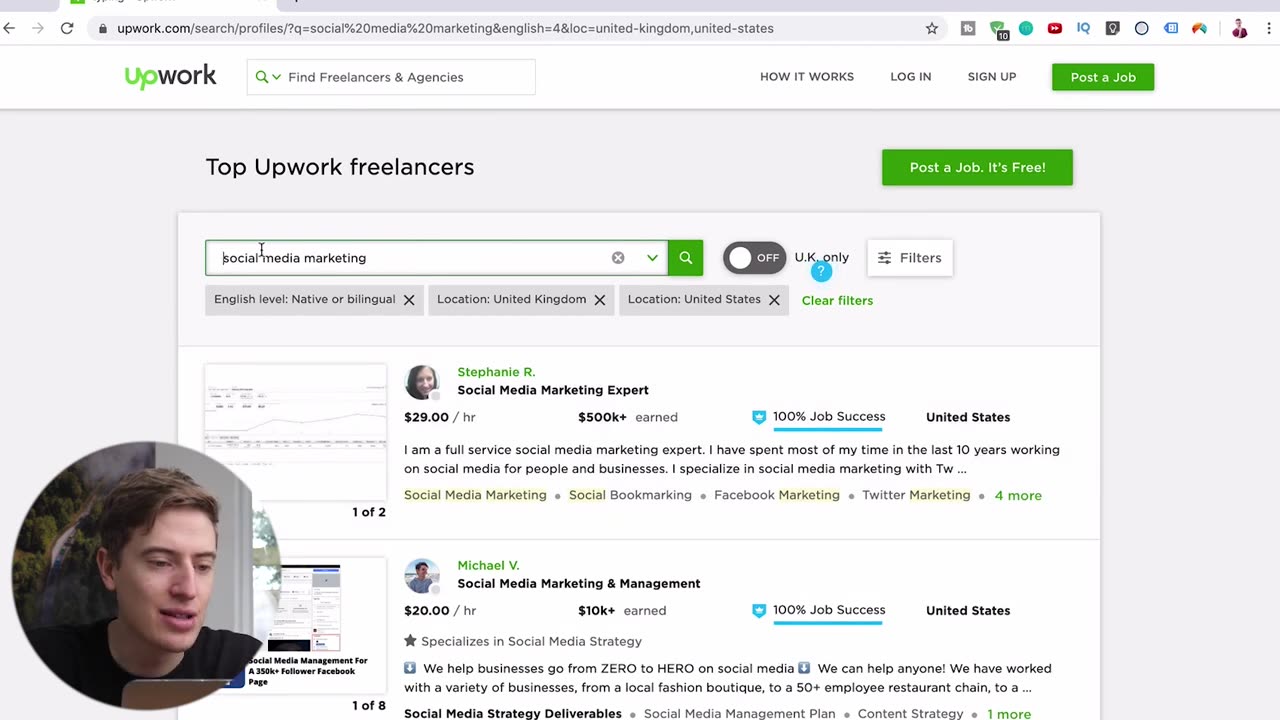Bookmark this page with the star icon
The width and height of the screenshot is (1280, 720).
pos(932,28)
